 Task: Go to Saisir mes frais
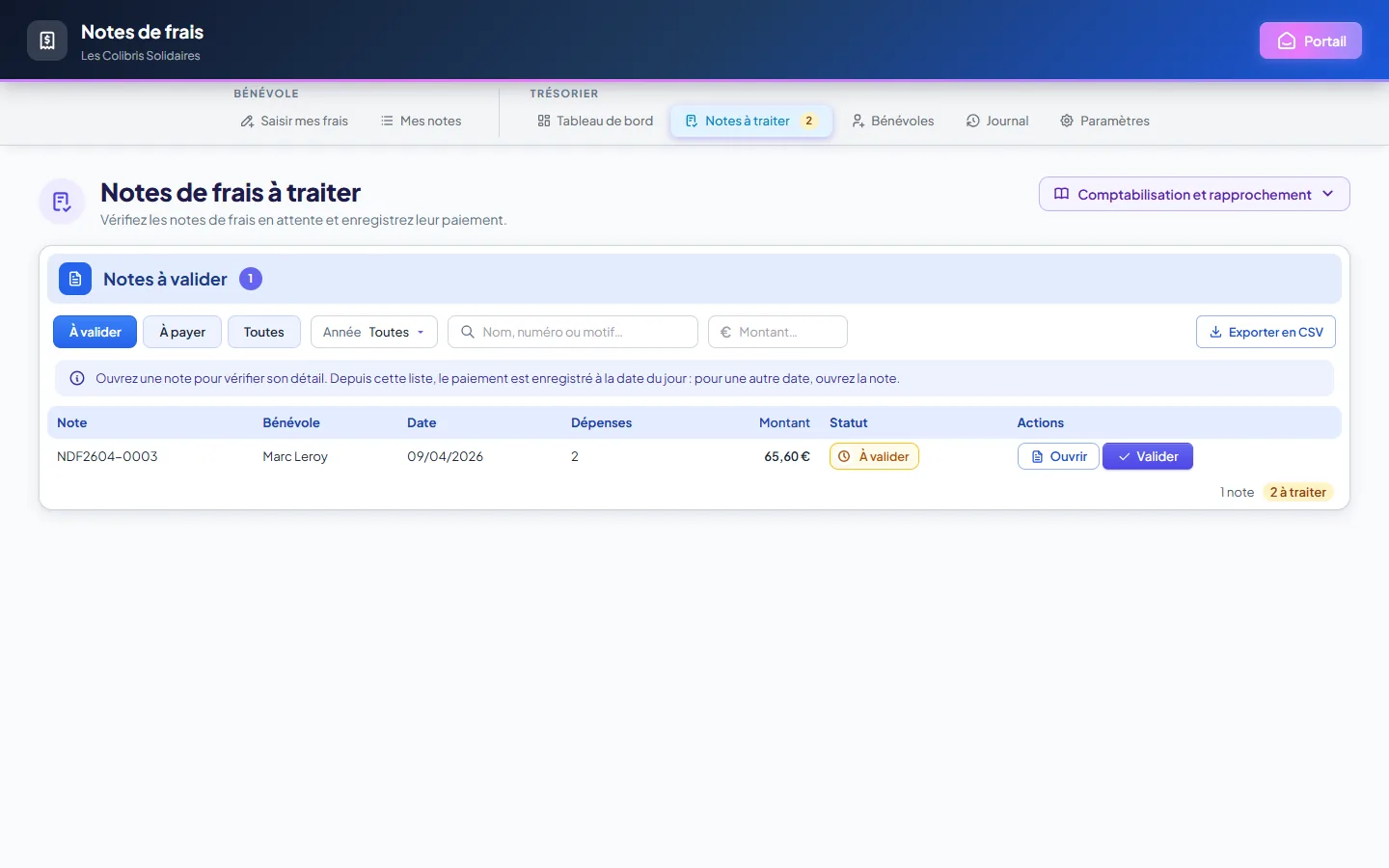coord(294,121)
